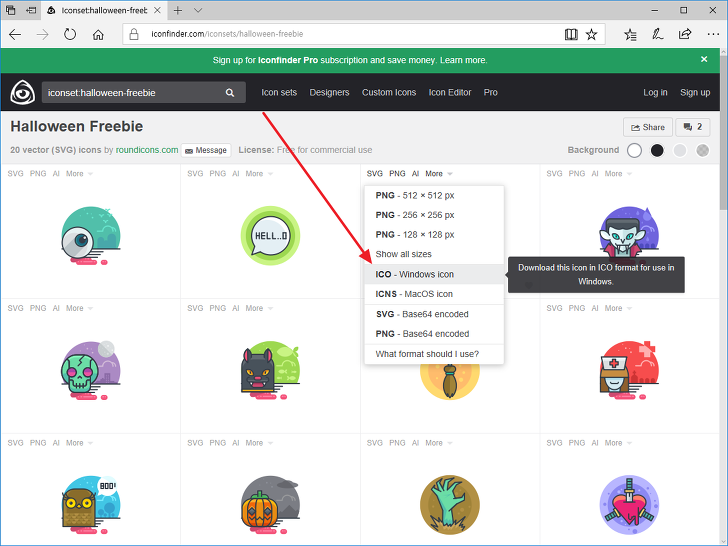
Task: Open the comments button showing 2
Action: (693, 127)
